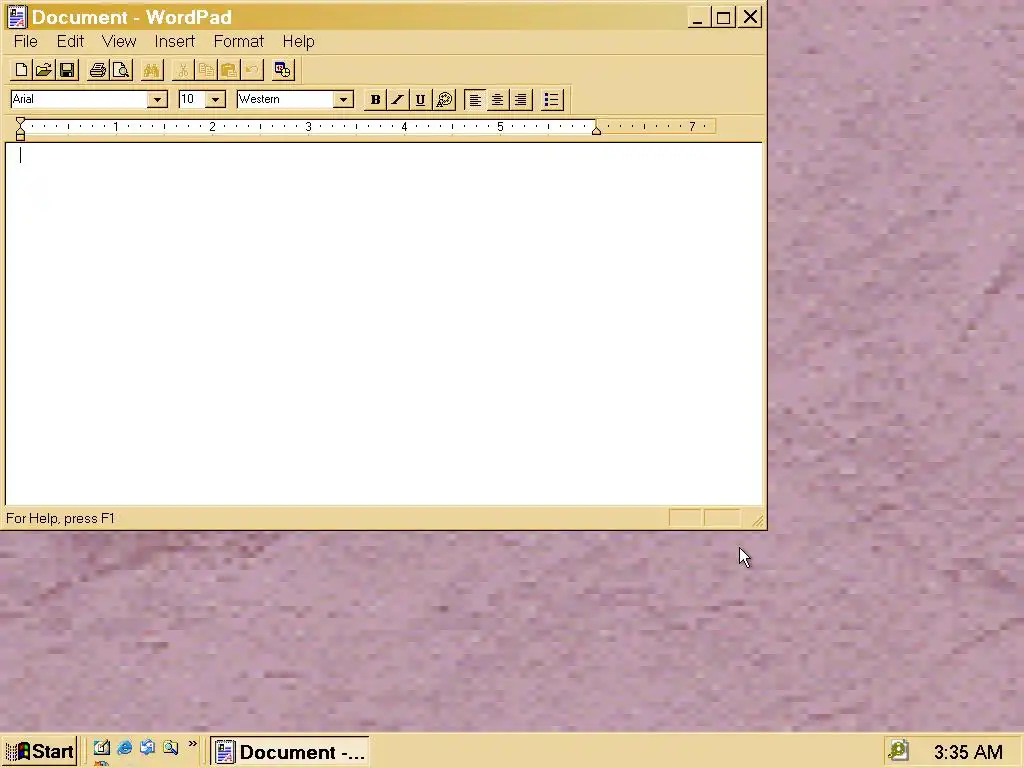
Task: Click the right indent marker on ruler
Action: click(x=596, y=131)
